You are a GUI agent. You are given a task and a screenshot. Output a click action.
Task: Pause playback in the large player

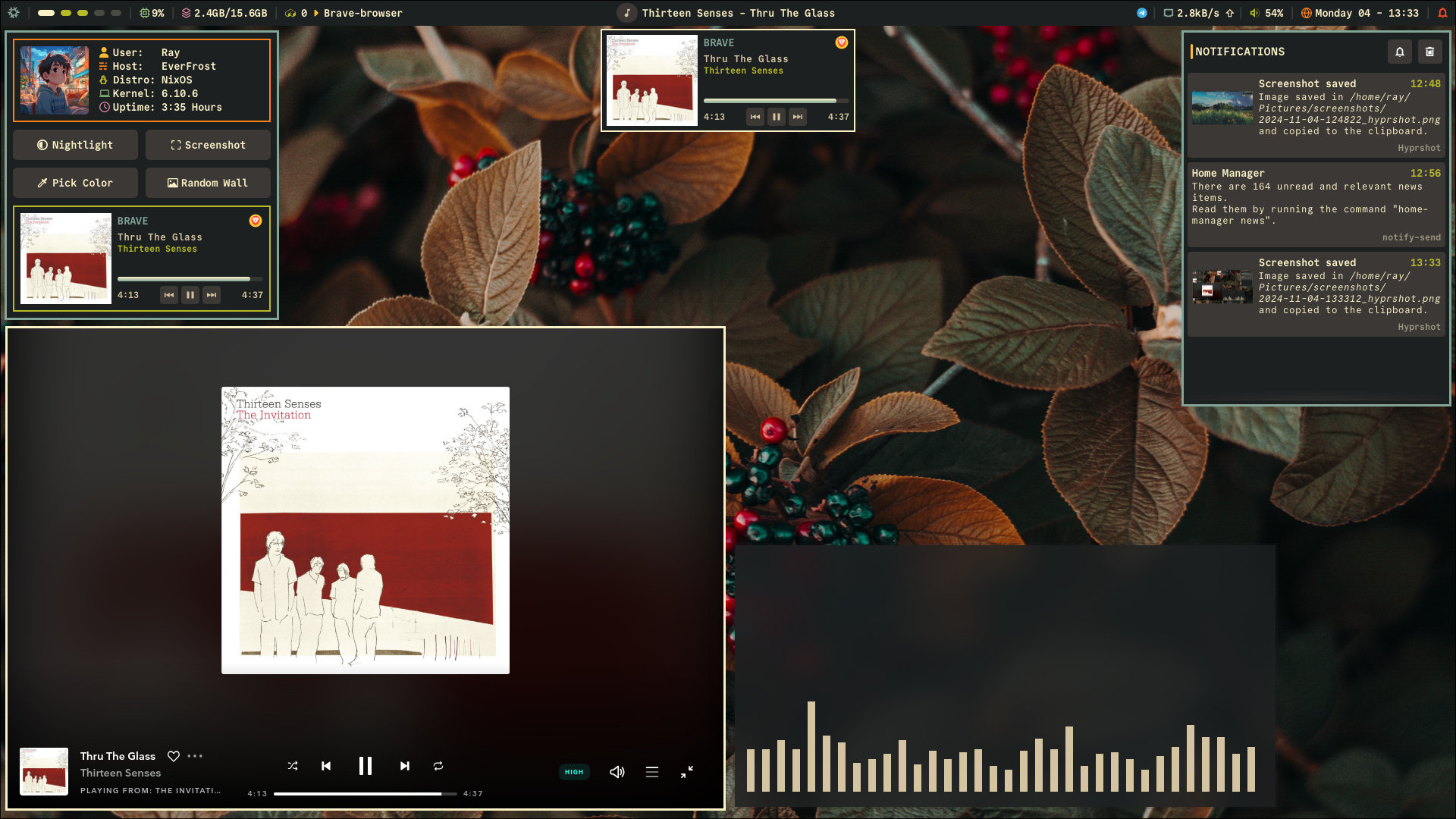pyautogui.click(x=365, y=766)
